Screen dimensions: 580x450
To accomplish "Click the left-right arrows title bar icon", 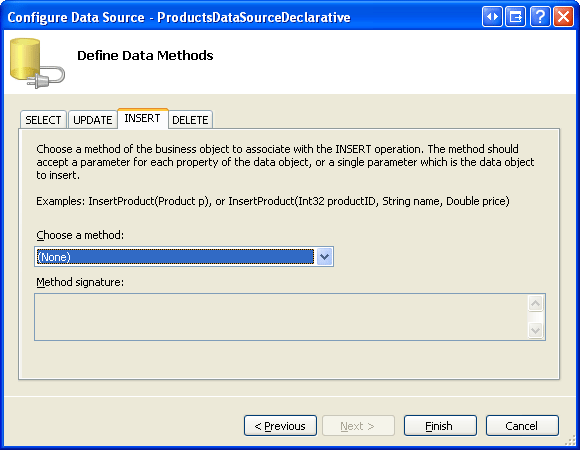I will pos(492,17).
